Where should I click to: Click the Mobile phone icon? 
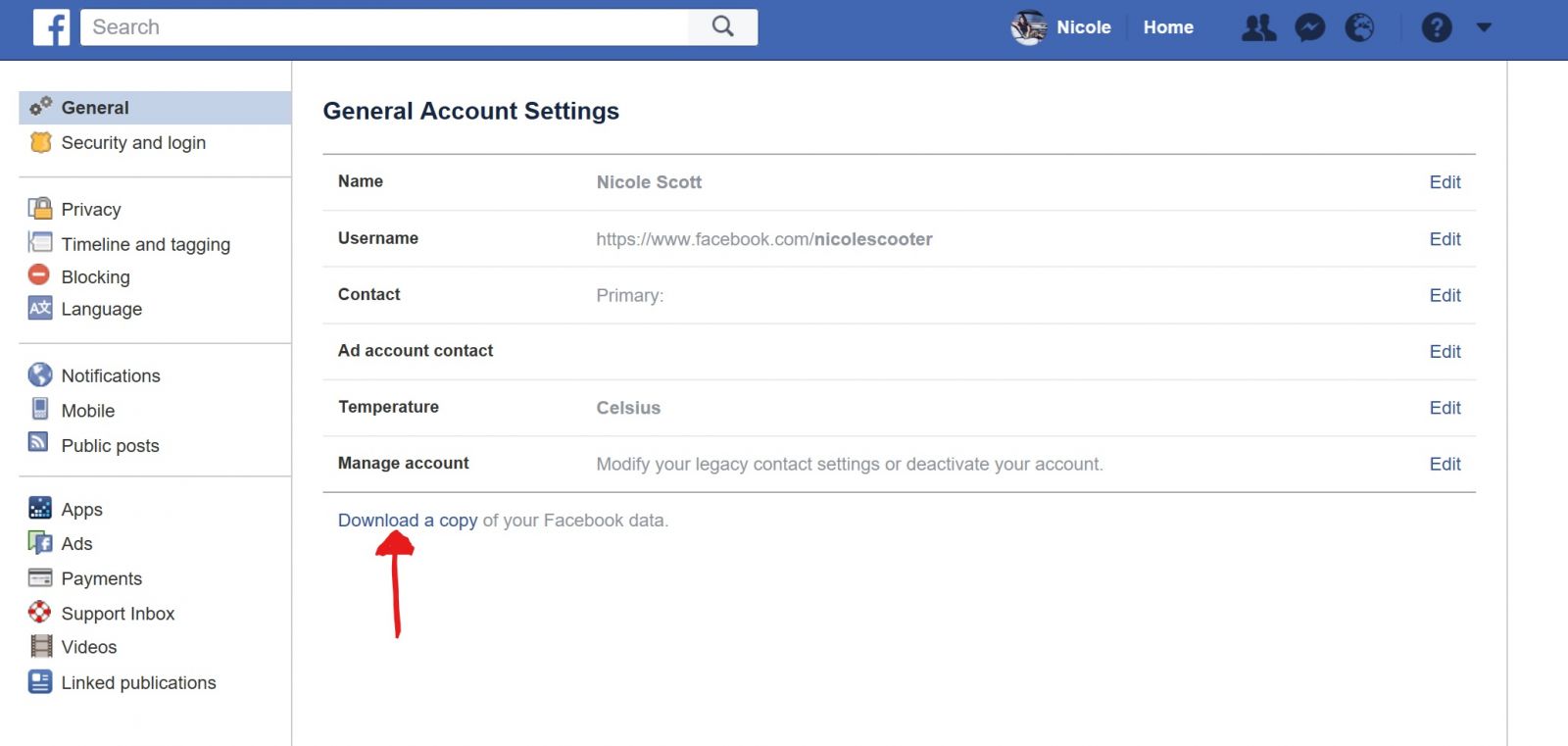[x=40, y=409]
